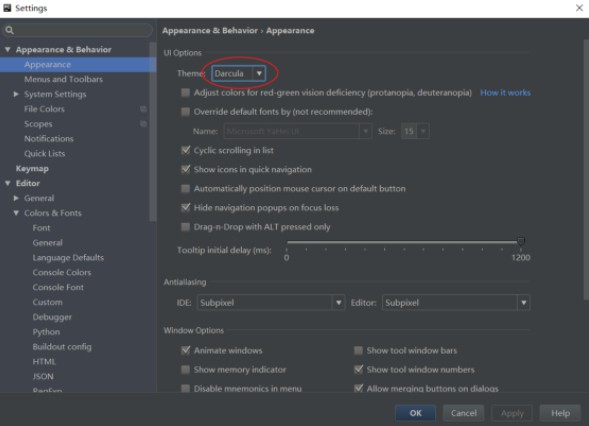Open the Editor antialiasing dropdown
The image size is (589, 426).
click(456, 303)
